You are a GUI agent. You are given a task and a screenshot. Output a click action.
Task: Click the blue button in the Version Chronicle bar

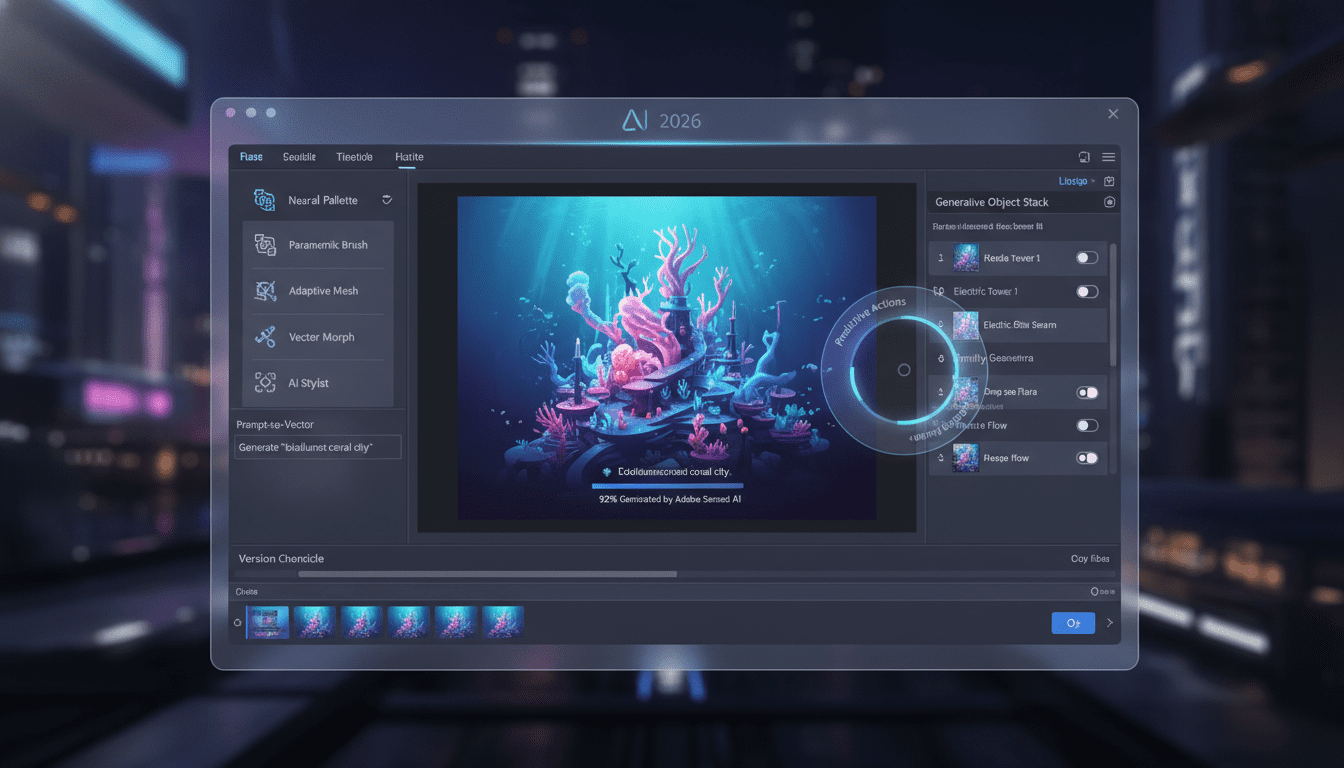[1073, 622]
